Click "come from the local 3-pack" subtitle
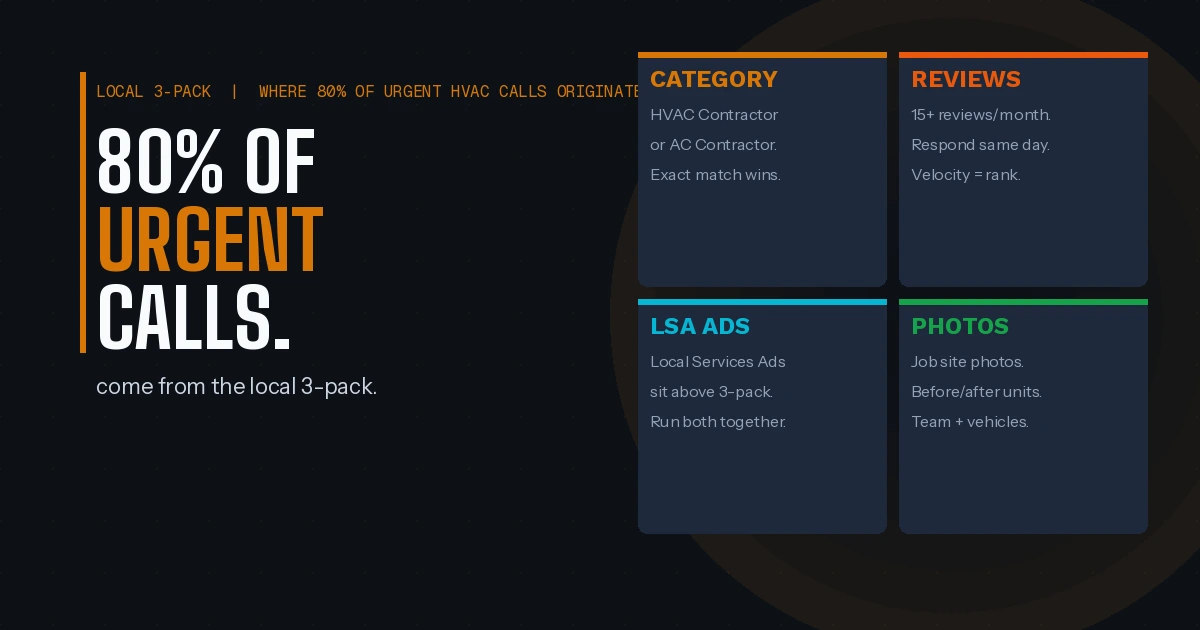The height and width of the screenshot is (630, 1200). click(x=236, y=387)
